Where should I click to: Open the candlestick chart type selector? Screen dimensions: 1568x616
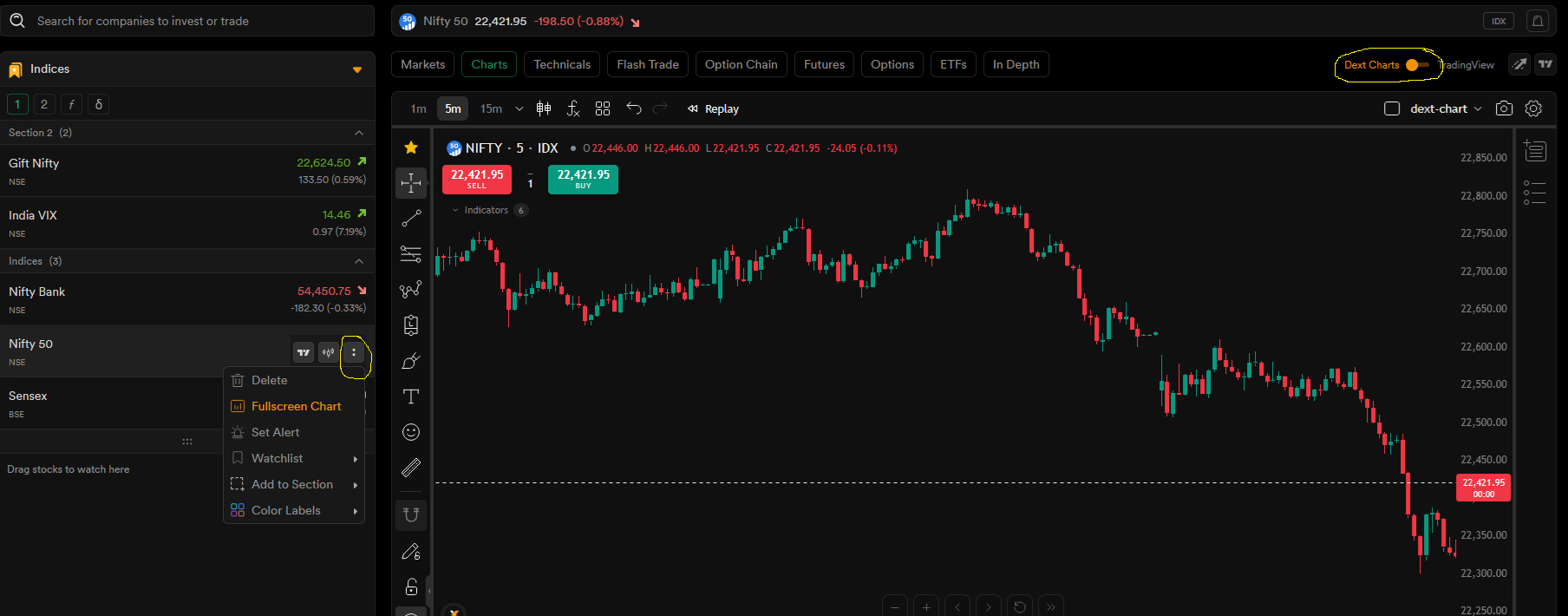tap(544, 108)
